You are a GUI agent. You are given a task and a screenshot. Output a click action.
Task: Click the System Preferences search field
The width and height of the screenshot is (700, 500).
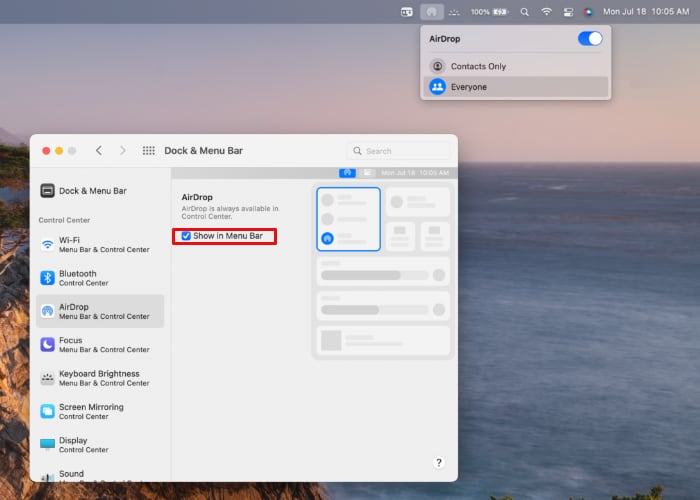pyautogui.click(x=399, y=151)
